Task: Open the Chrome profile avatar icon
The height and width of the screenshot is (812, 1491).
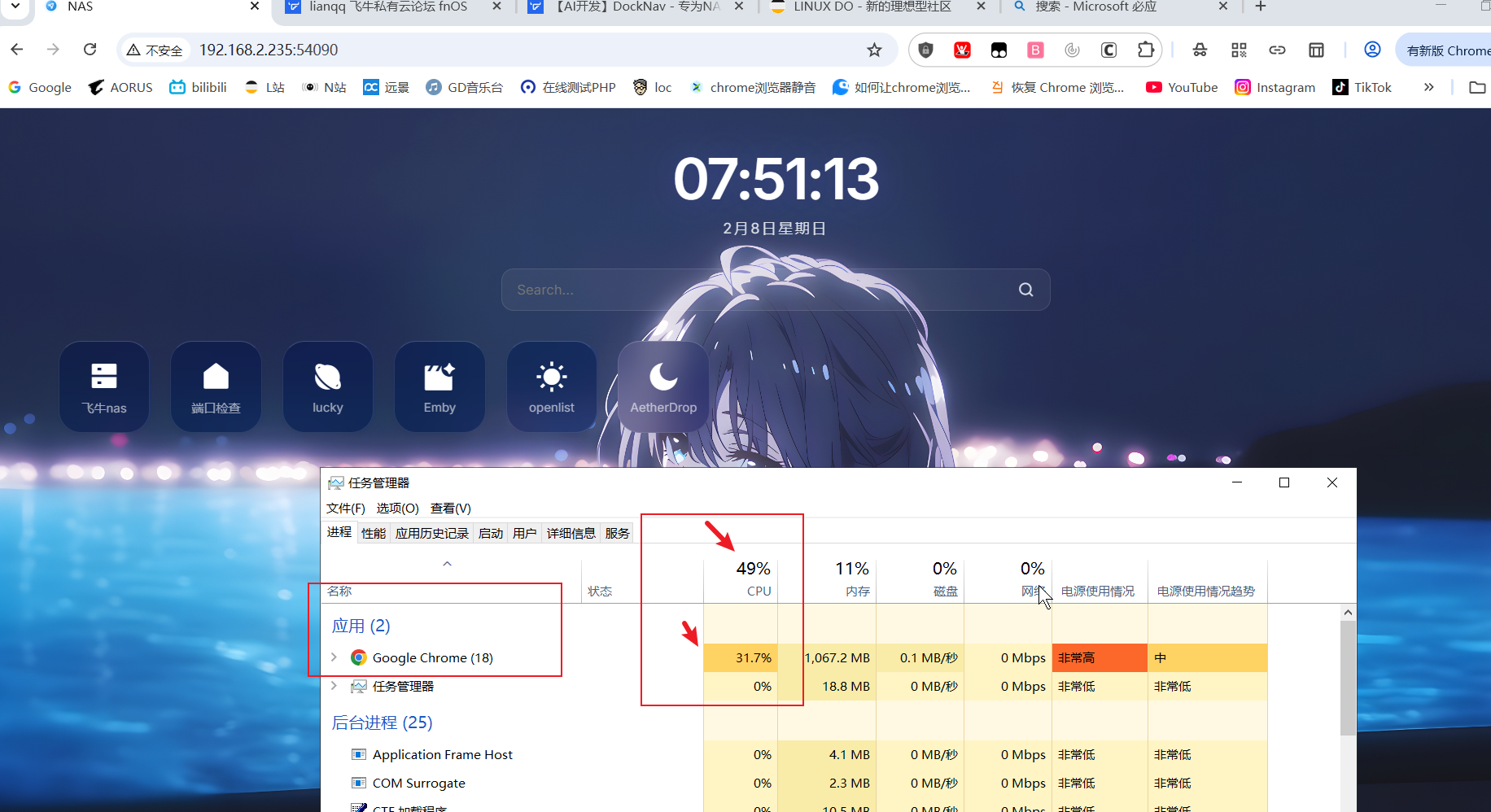Action: click(x=1372, y=50)
